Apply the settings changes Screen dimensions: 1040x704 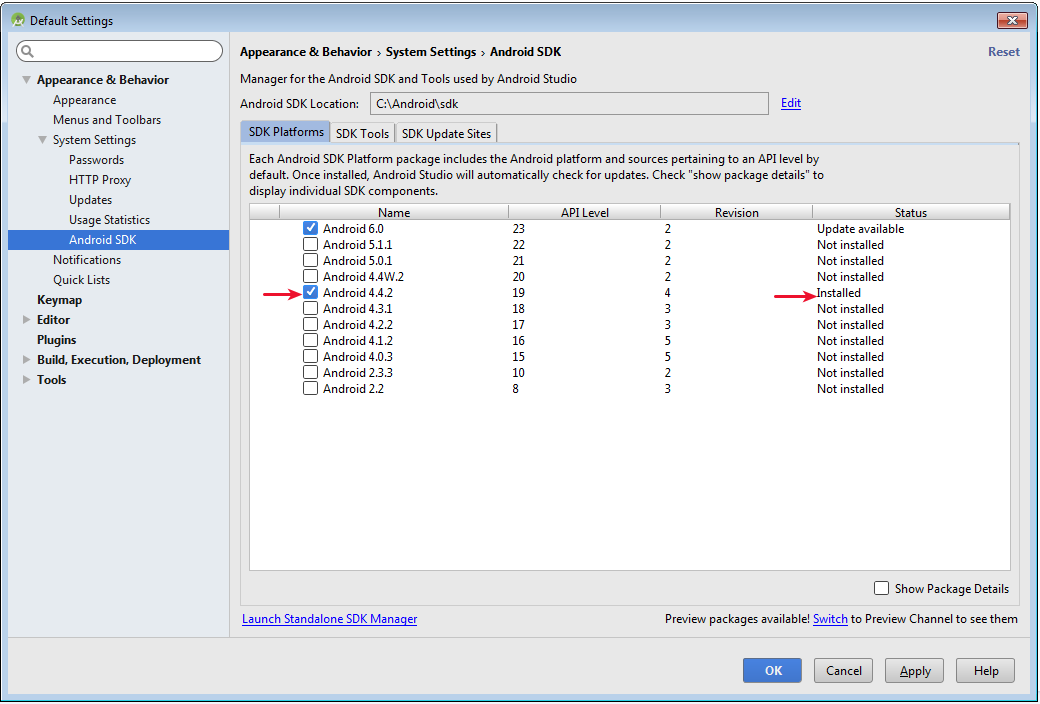[x=915, y=671]
